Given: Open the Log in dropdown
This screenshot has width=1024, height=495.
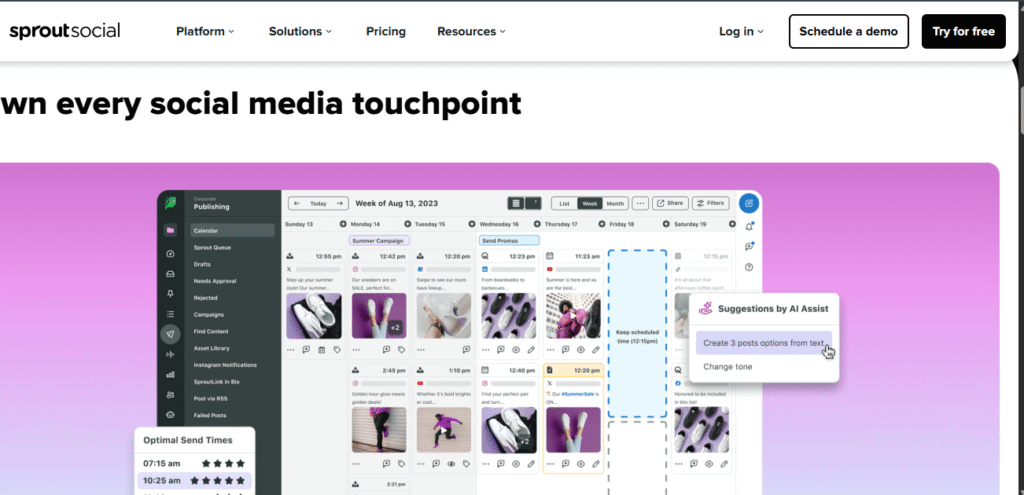Looking at the screenshot, I should pos(741,31).
